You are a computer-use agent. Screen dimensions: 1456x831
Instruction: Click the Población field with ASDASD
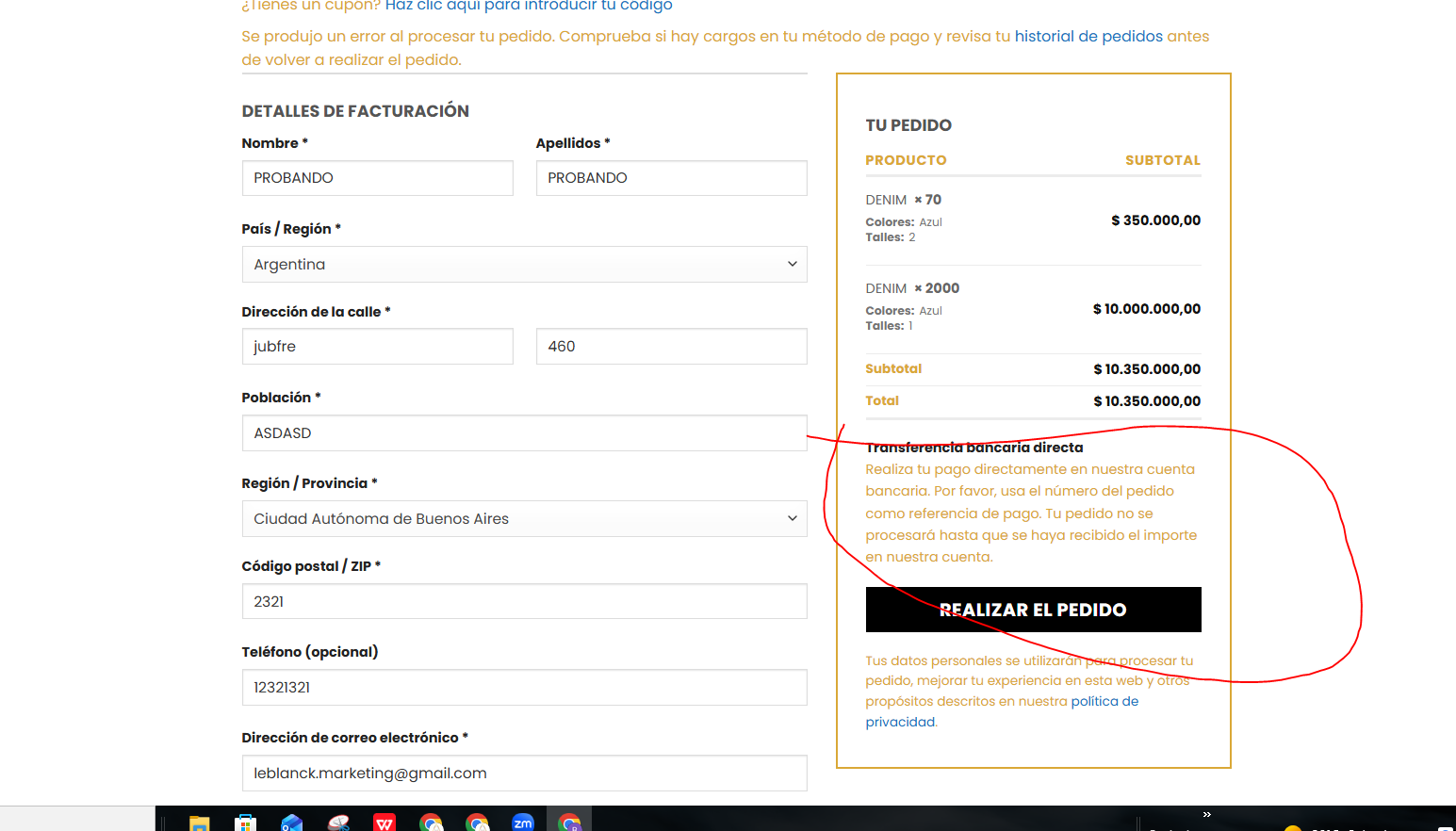coord(524,433)
